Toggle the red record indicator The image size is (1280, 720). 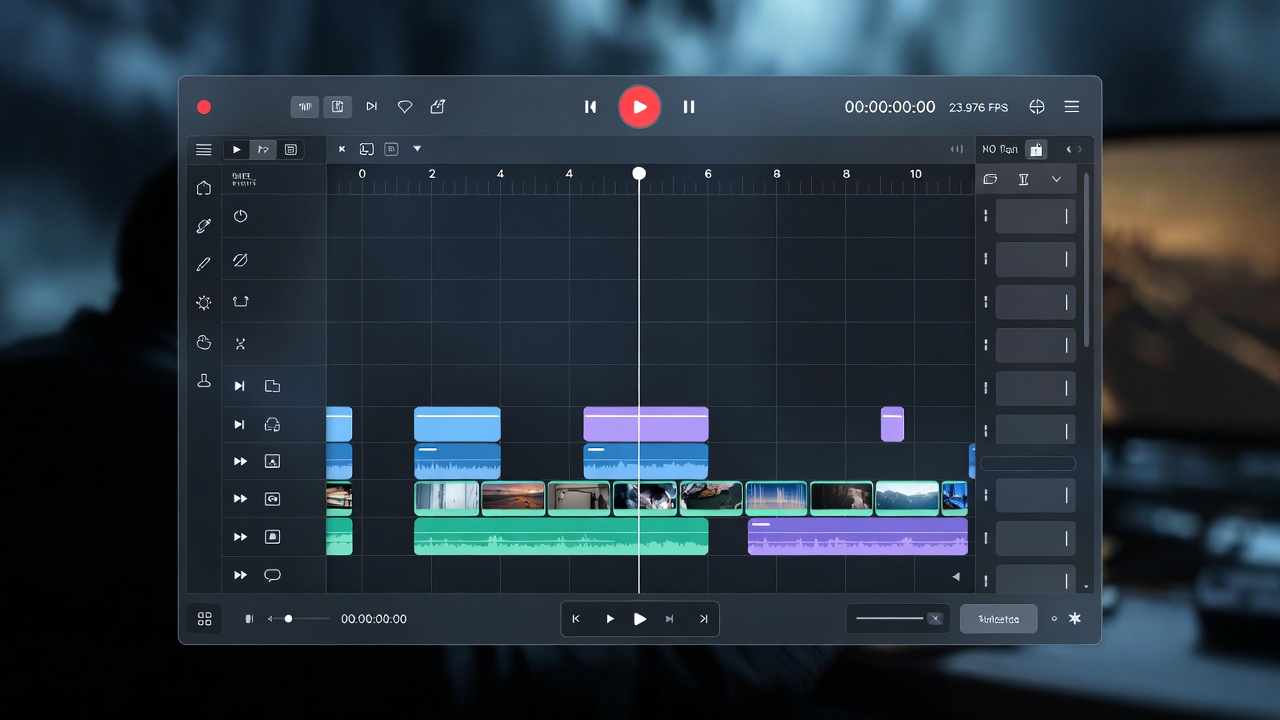(x=205, y=107)
